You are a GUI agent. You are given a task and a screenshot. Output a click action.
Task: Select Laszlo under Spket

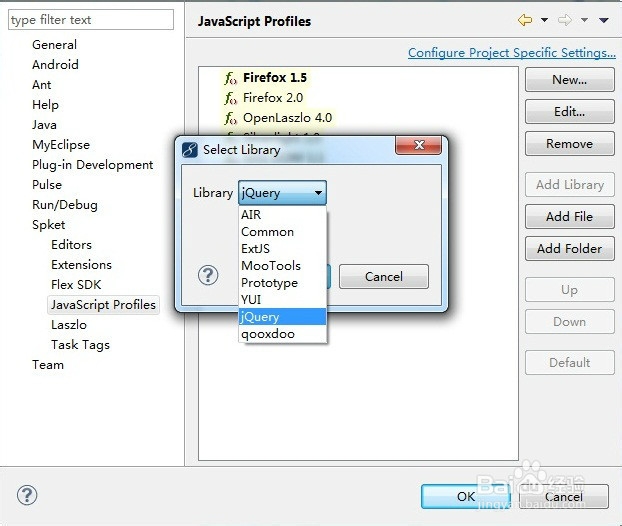pos(69,325)
